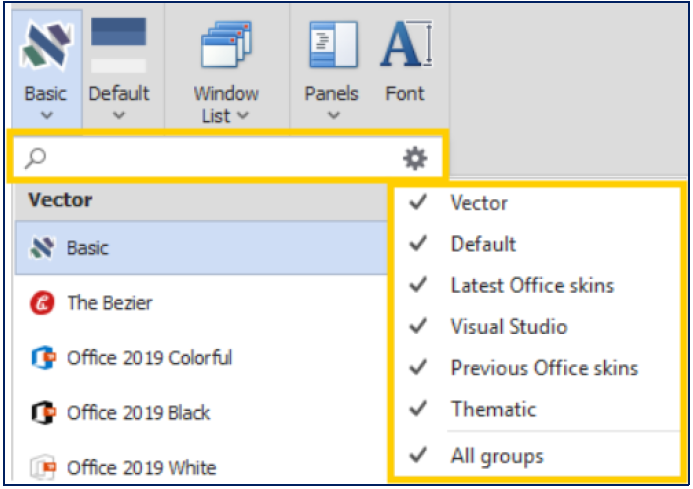Select the Vector menu entry label

click(x=479, y=203)
